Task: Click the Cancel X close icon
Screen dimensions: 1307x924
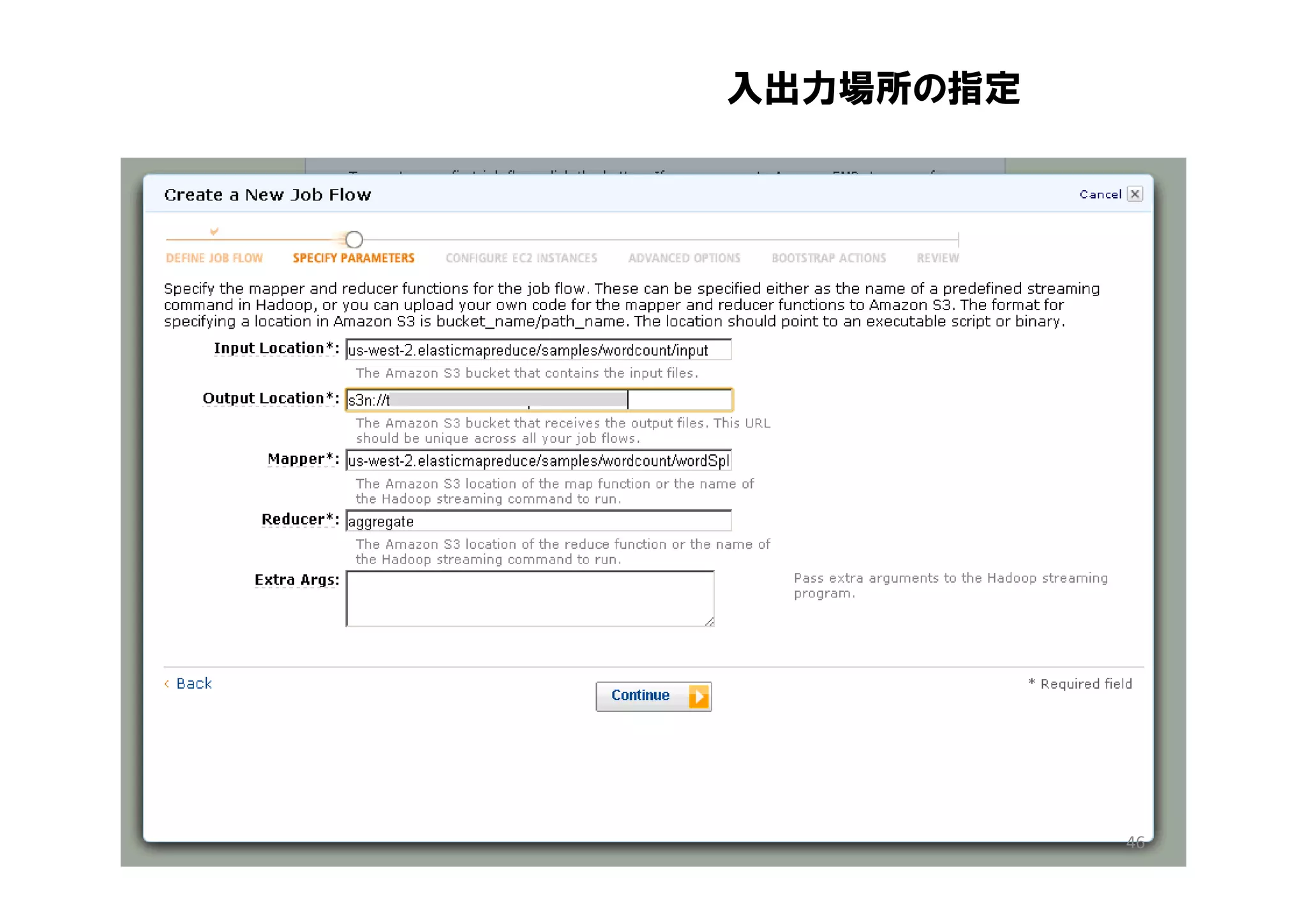Action: (x=1135, y=194)
